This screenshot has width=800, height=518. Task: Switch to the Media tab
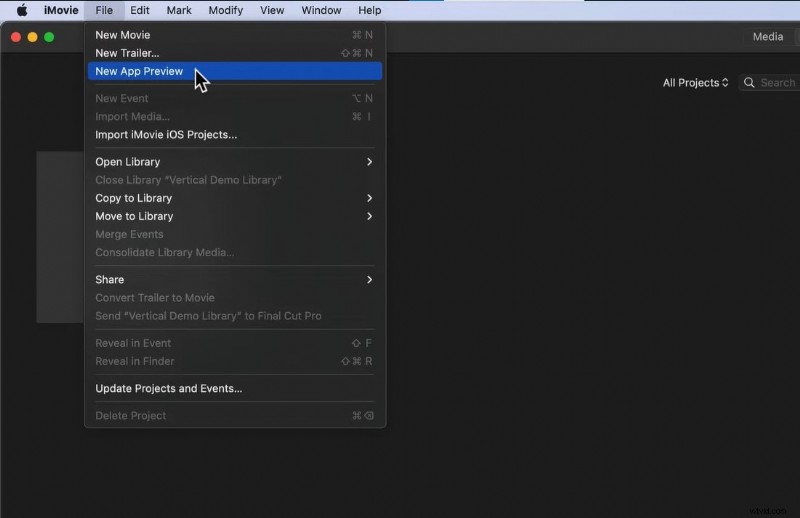[767, 37]
